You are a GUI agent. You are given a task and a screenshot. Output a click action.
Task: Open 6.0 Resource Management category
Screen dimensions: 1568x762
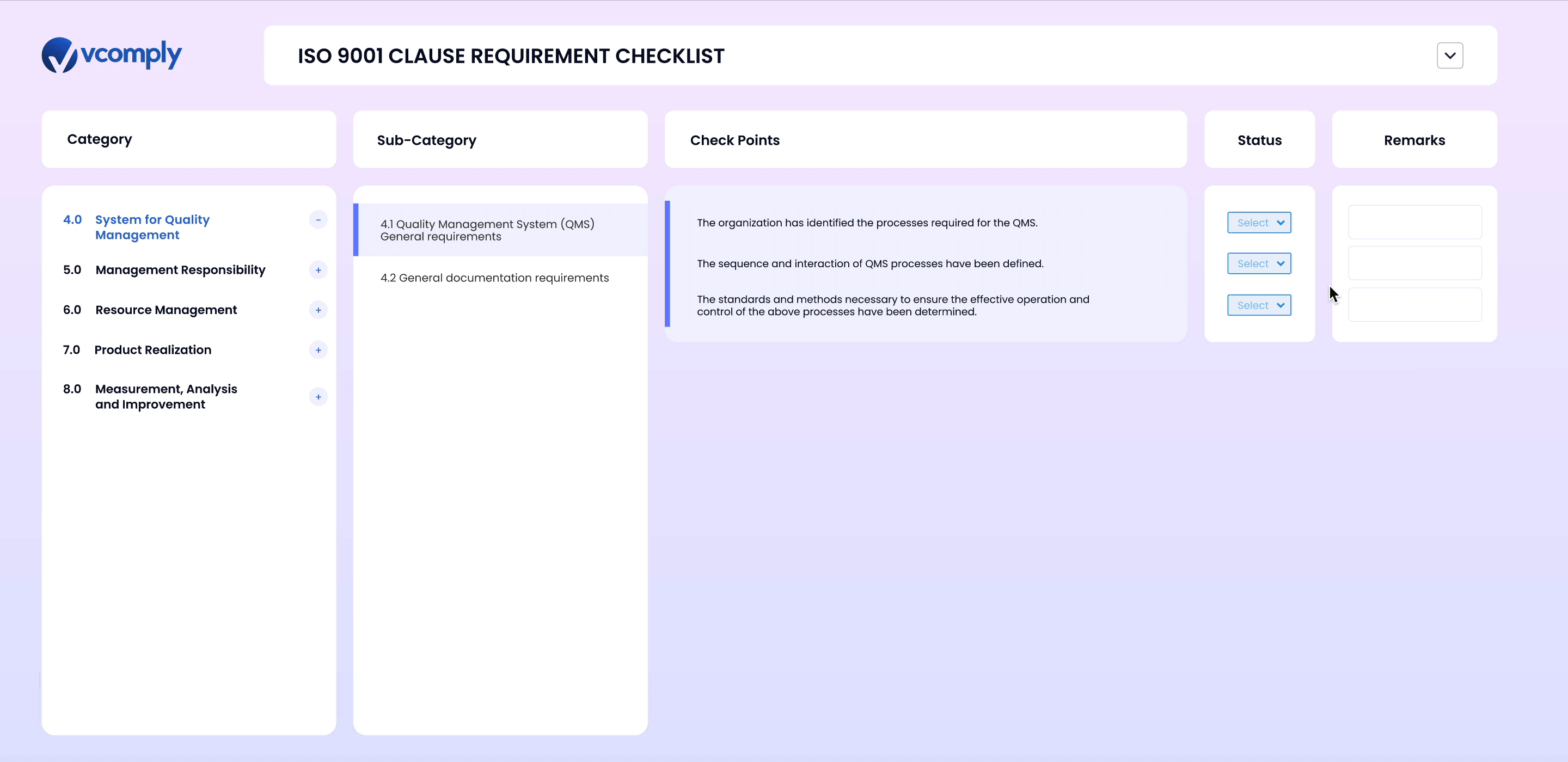pos(166,310)
